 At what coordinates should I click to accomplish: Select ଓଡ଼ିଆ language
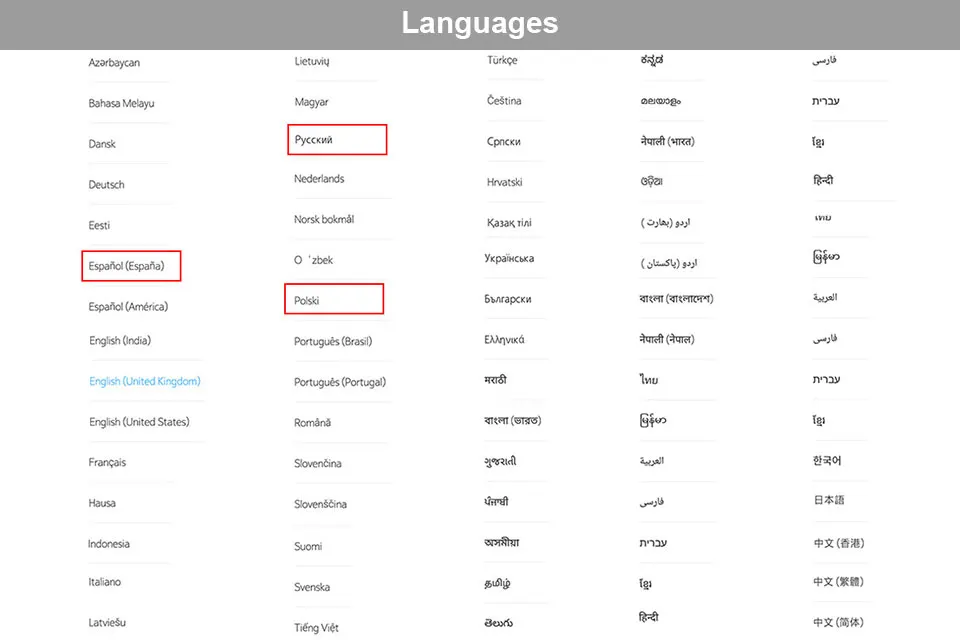point(651,181)
